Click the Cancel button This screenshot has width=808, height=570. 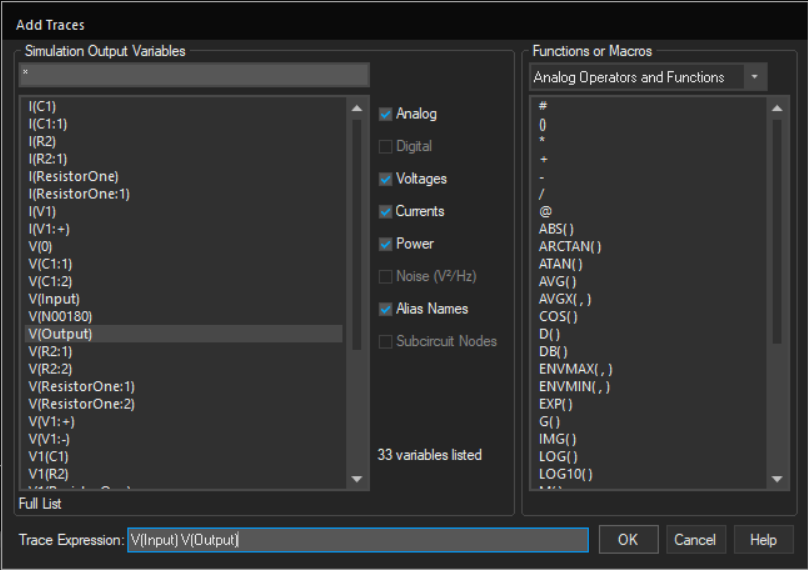pyautogui.click(x=695, y=540)
